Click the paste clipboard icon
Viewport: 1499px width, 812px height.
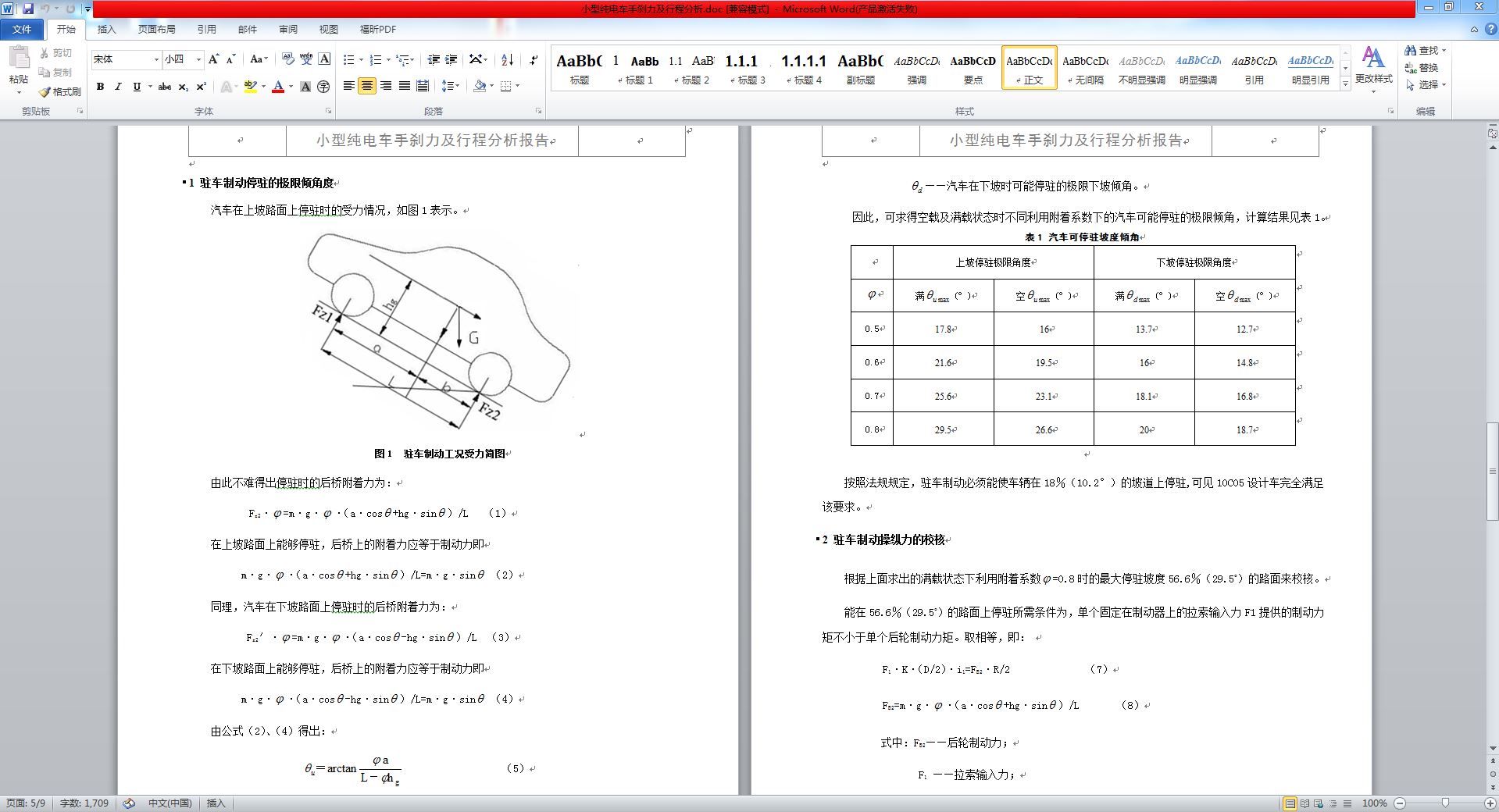(x=19, y=59)
